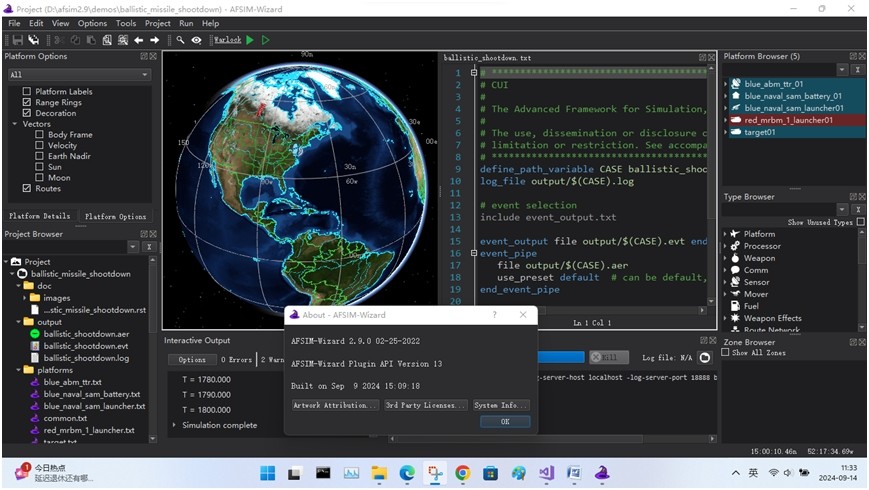Select red_mrbm_1_launcher01 in Platform Browser
The width and height of the screenshot is (869, 490).
788,120
